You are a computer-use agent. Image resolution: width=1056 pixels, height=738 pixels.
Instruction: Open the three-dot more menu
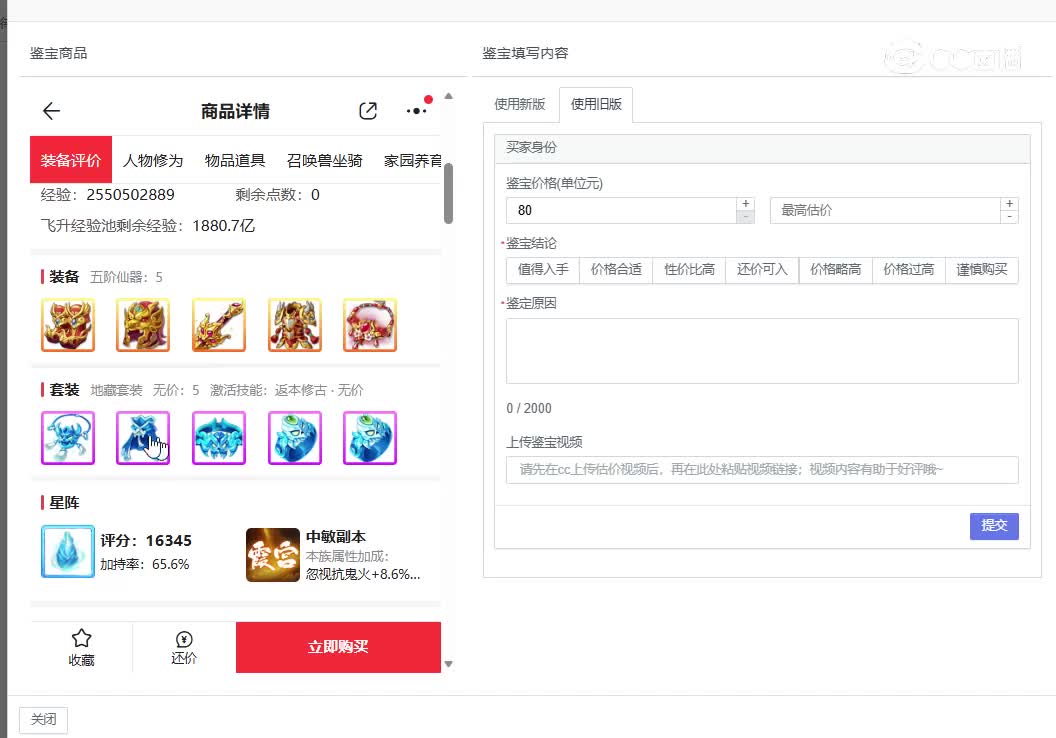(417, 111)
